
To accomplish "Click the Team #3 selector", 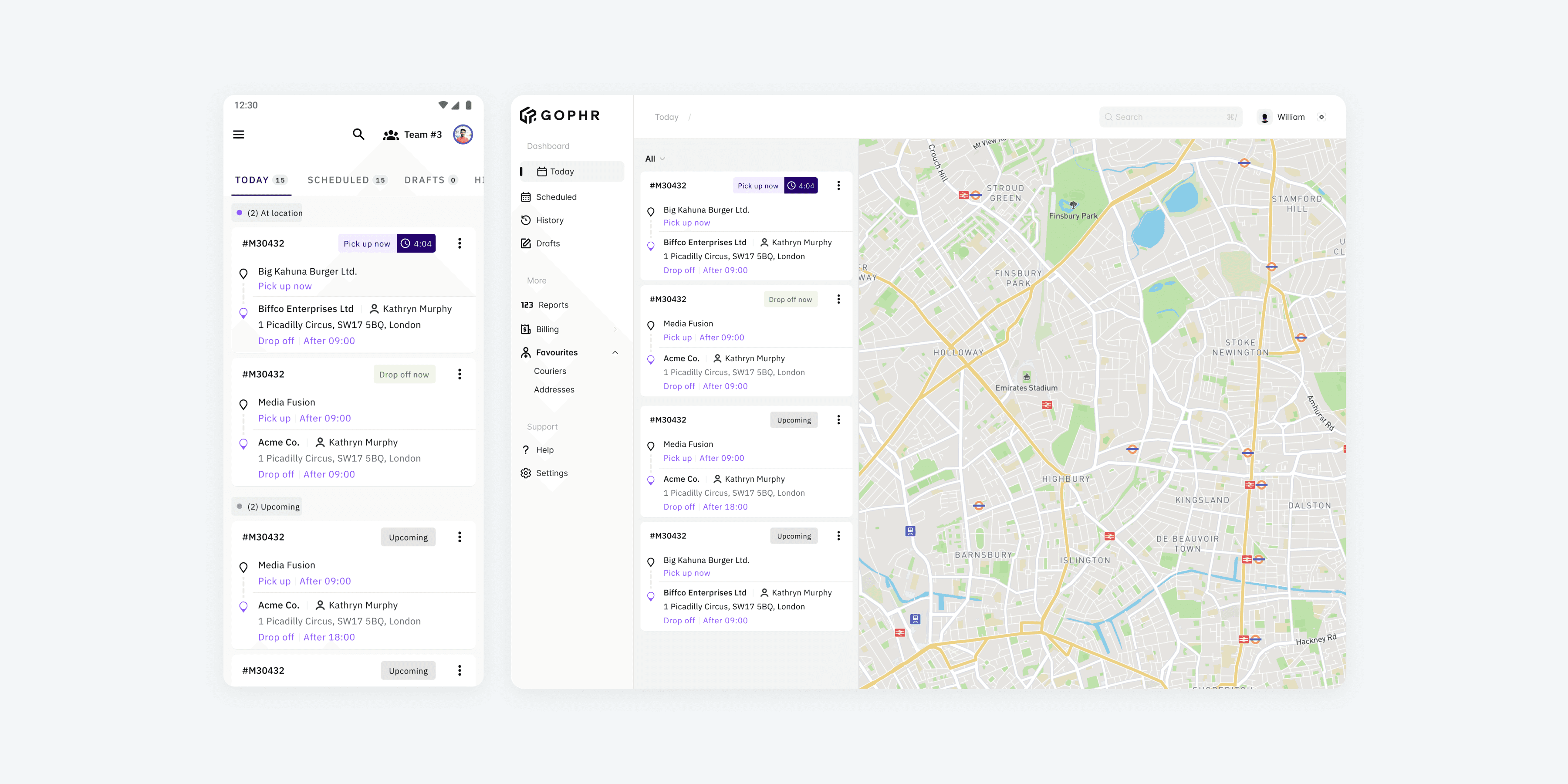I will pyautogui.click(x=412, y=135).
